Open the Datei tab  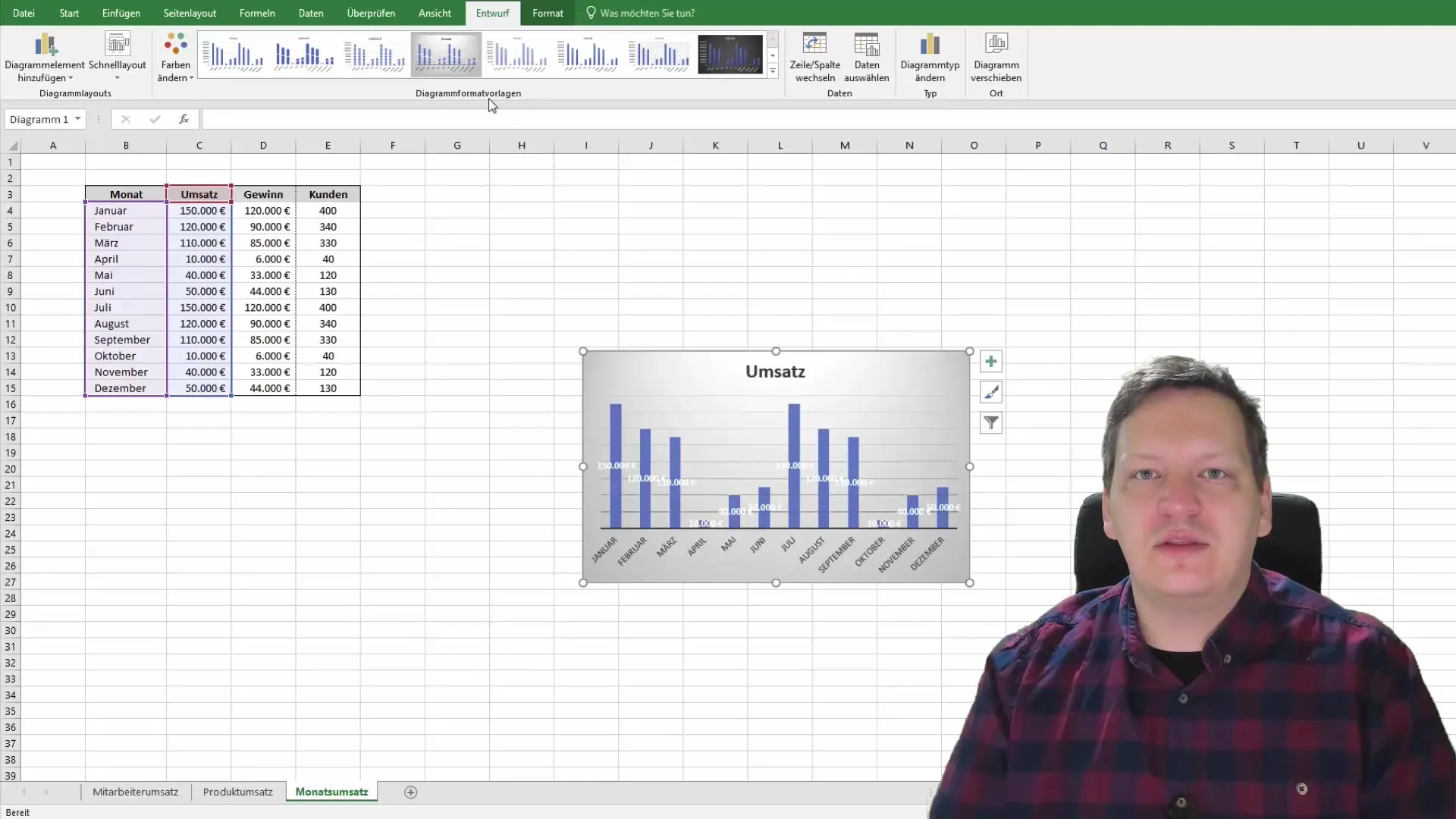click(24, 13)
